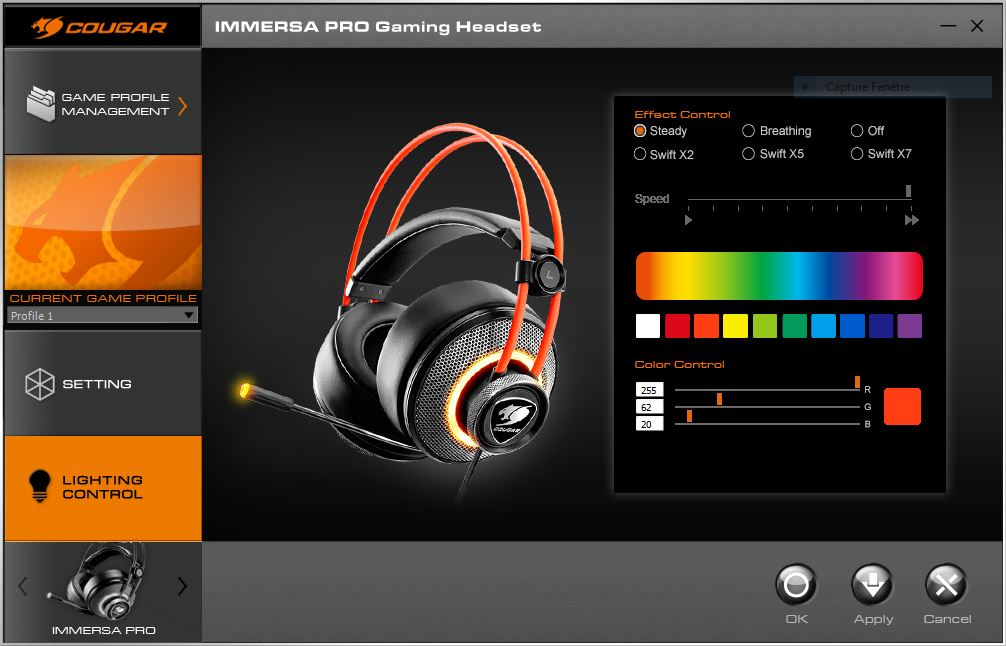The image size is (1006, 646).
Task: Click fast-forward speed icon
Action: tap(912, 220)
